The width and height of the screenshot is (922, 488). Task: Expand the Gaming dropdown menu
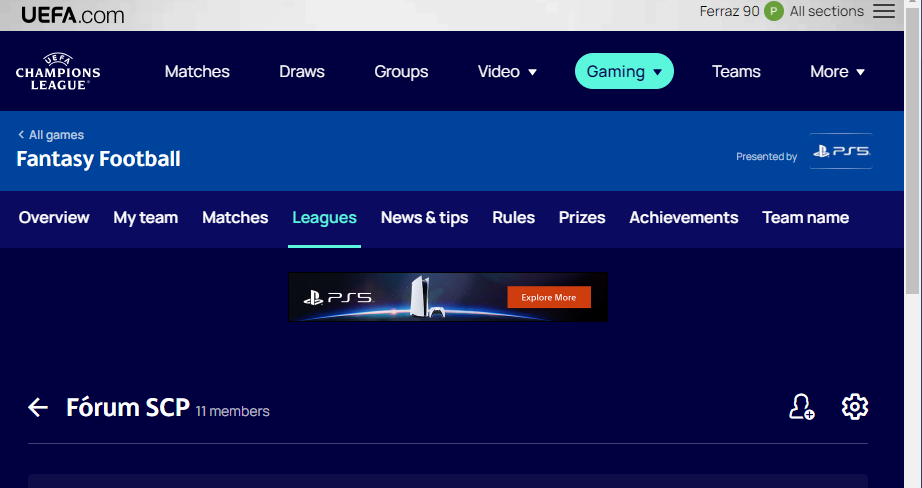pos(624,71)
